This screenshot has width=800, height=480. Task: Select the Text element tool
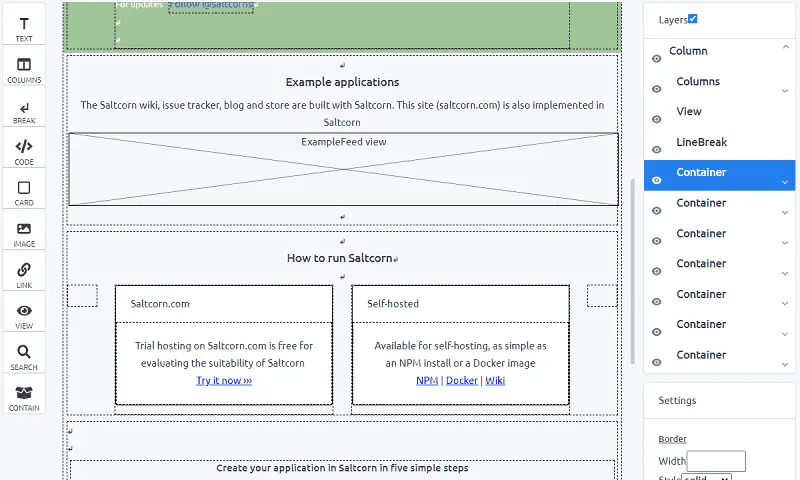(x=24, y=28)
